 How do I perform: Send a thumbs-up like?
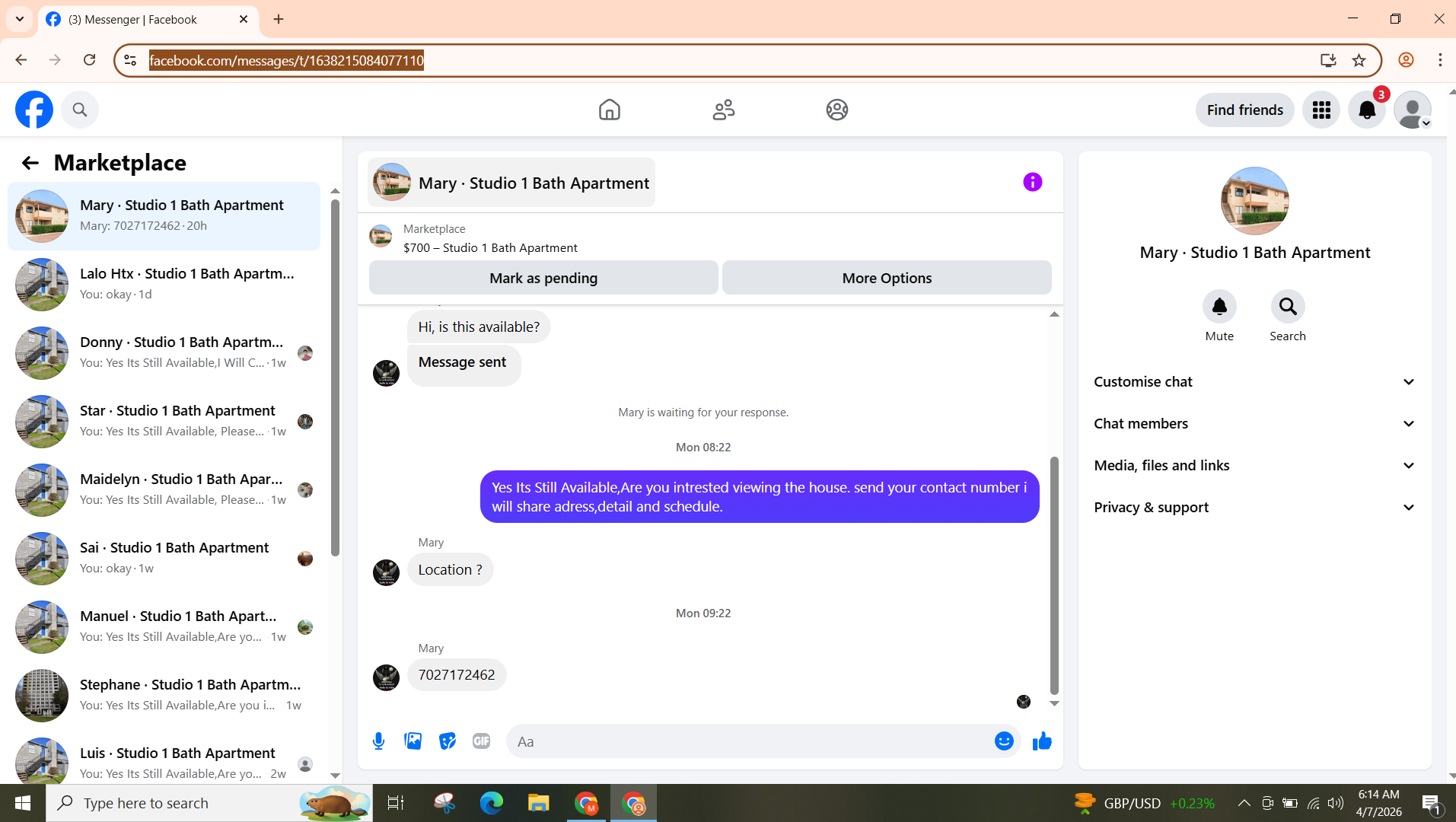pyautogui.click(x=1042, y=741)
